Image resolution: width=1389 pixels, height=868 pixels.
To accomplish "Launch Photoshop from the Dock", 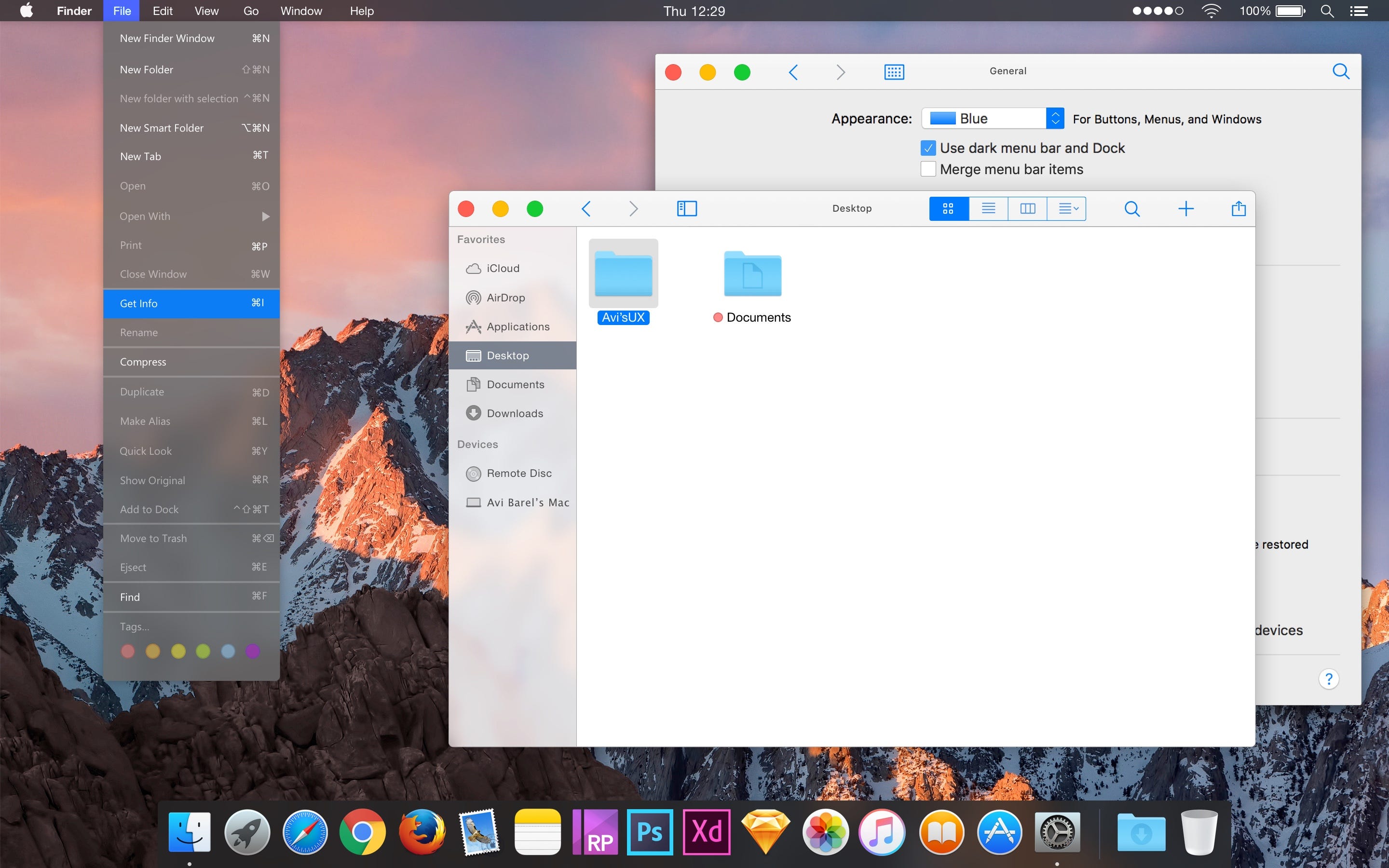I will pos(650,831).
